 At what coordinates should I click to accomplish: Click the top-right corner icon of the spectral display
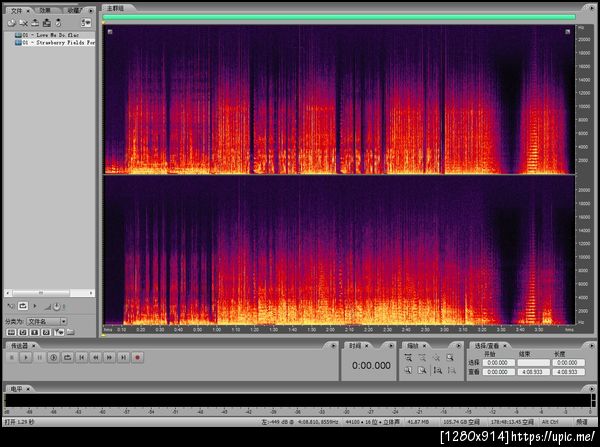(x=567, y=32)
